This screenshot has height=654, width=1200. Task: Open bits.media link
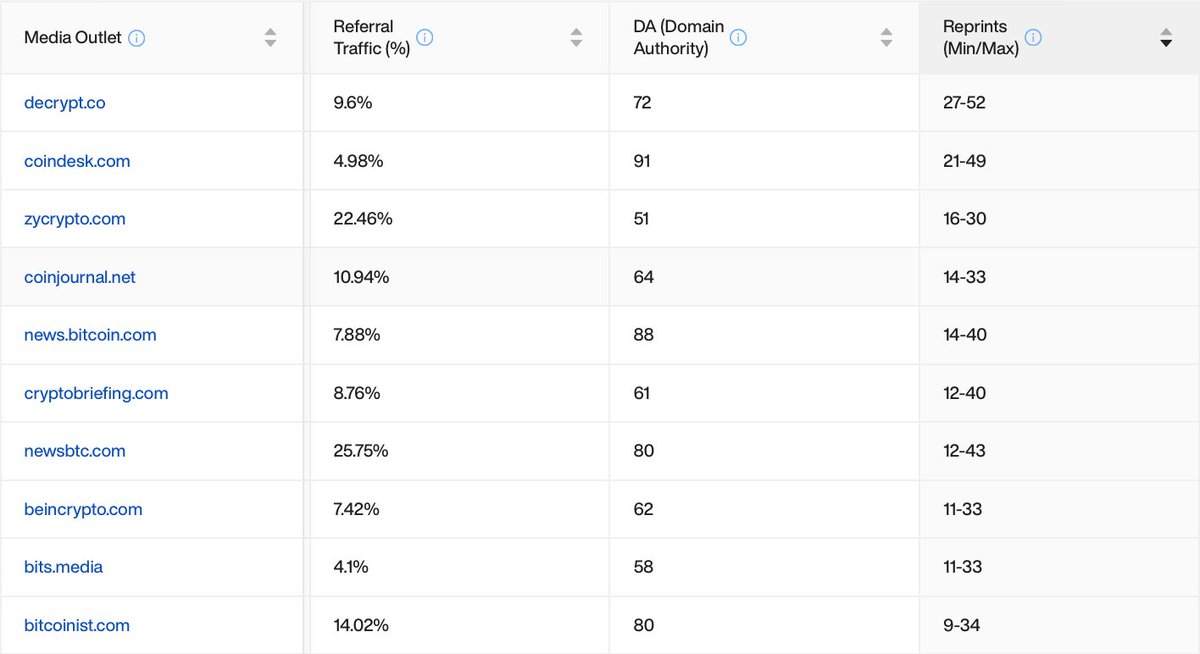coord(63,567)
